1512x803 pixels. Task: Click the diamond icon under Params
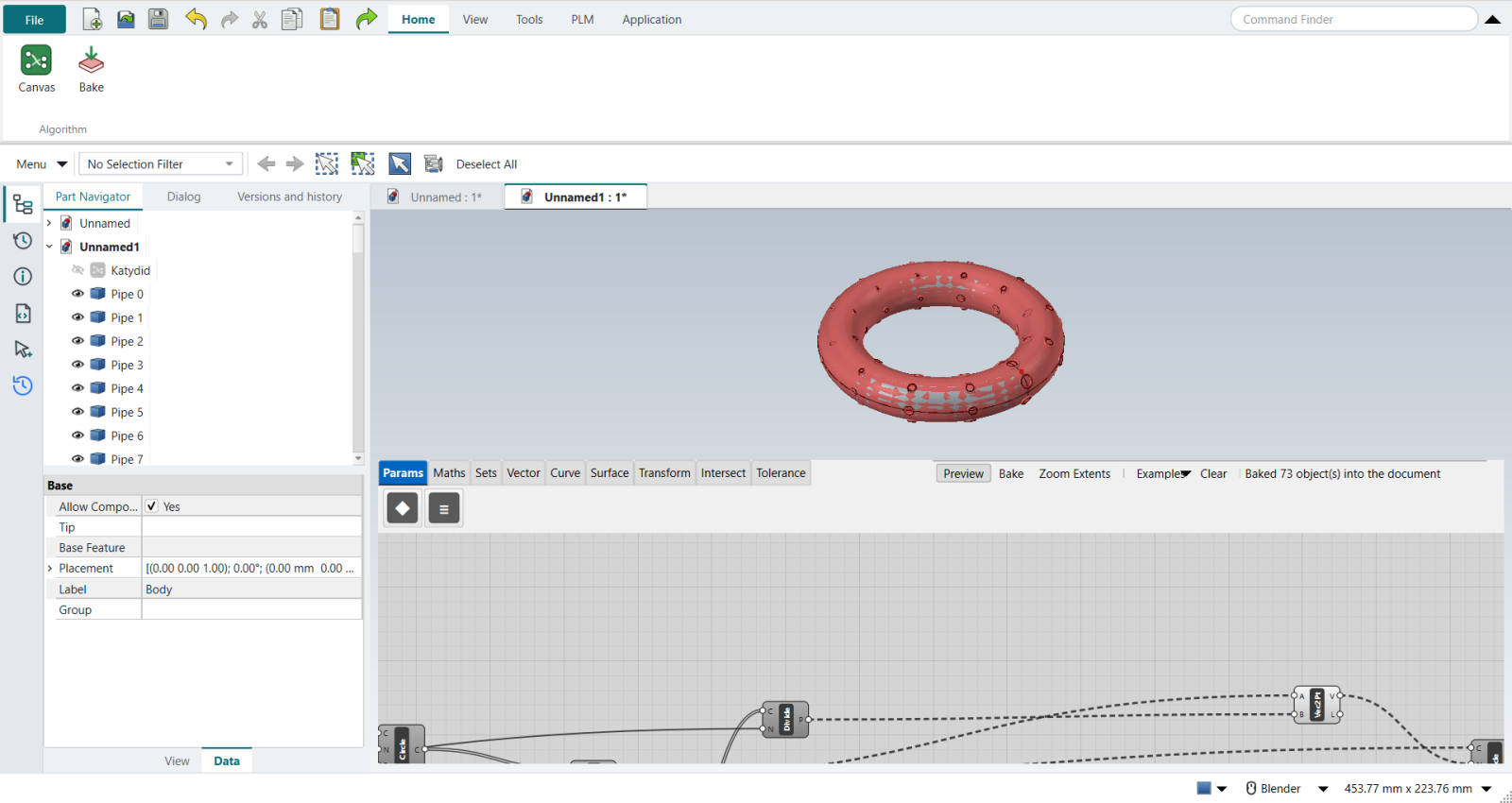(x=403, y=508)
